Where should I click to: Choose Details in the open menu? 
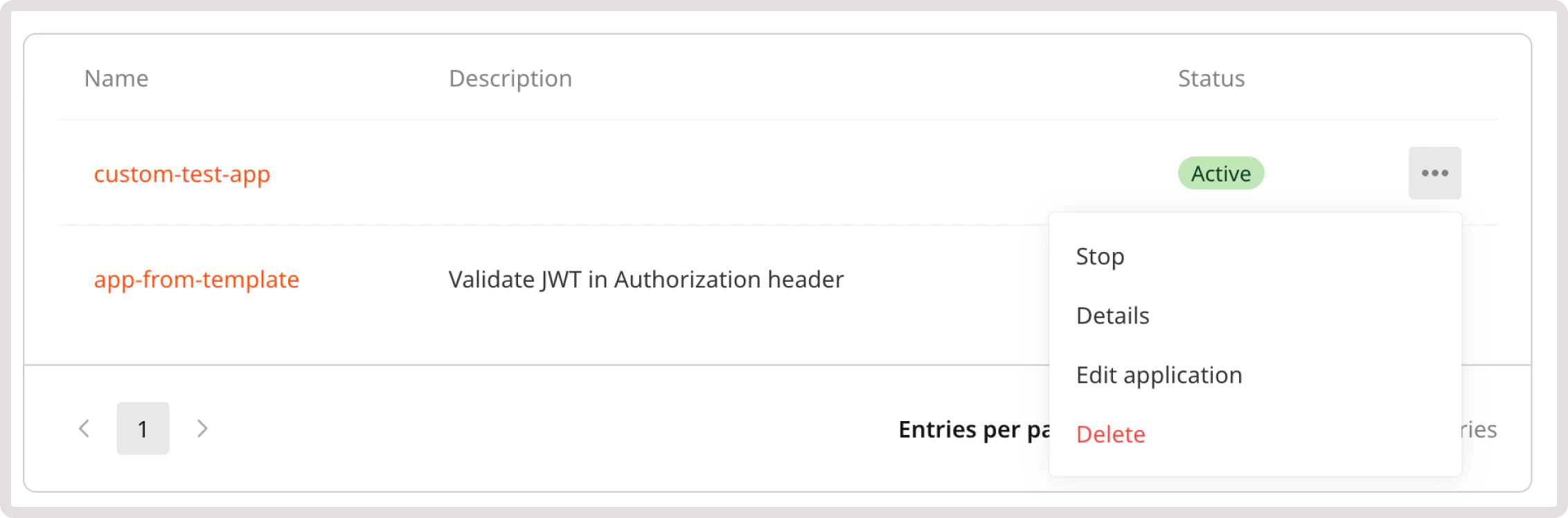(x=1112, y=315)
